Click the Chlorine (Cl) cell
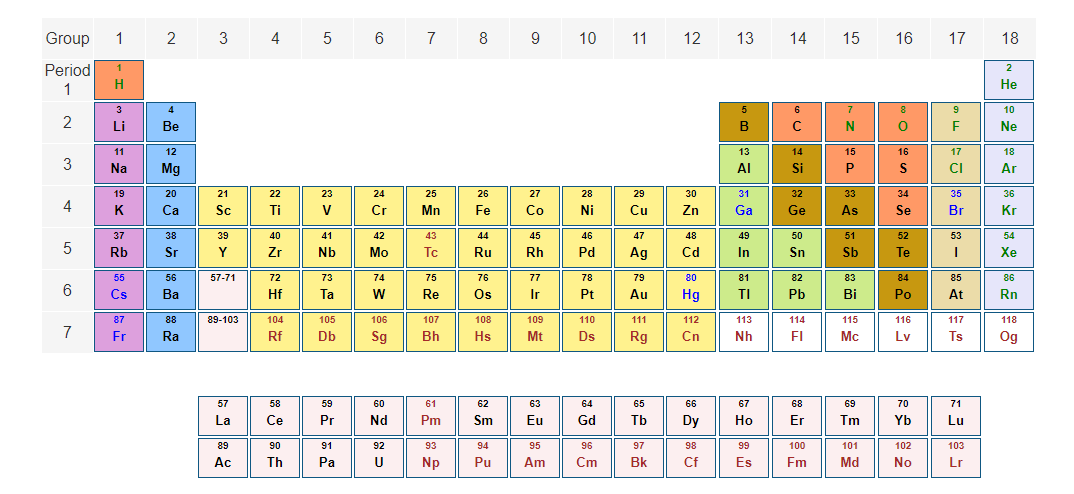Image resolution: width=1074 pixels, height=494 pixels. point(956,164)
